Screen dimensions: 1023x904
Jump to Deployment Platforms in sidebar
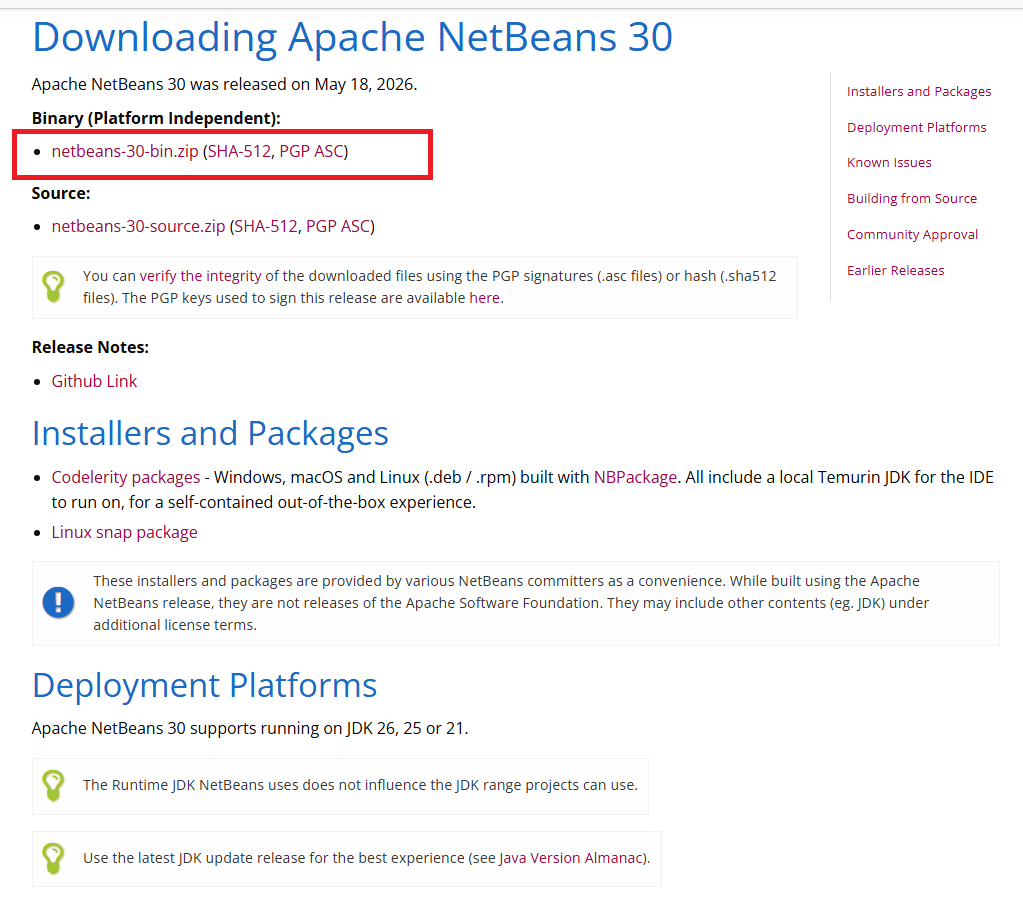(917, 127)
